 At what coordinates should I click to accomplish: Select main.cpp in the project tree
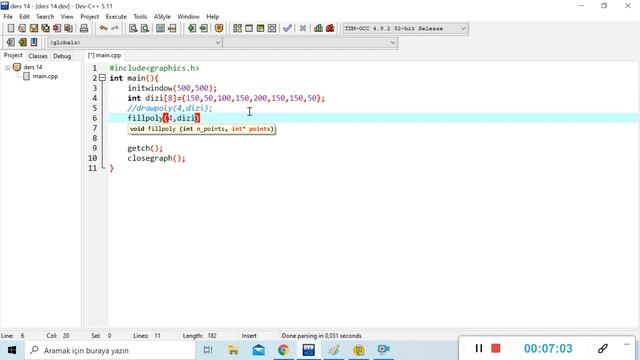(x=45, y=76)
